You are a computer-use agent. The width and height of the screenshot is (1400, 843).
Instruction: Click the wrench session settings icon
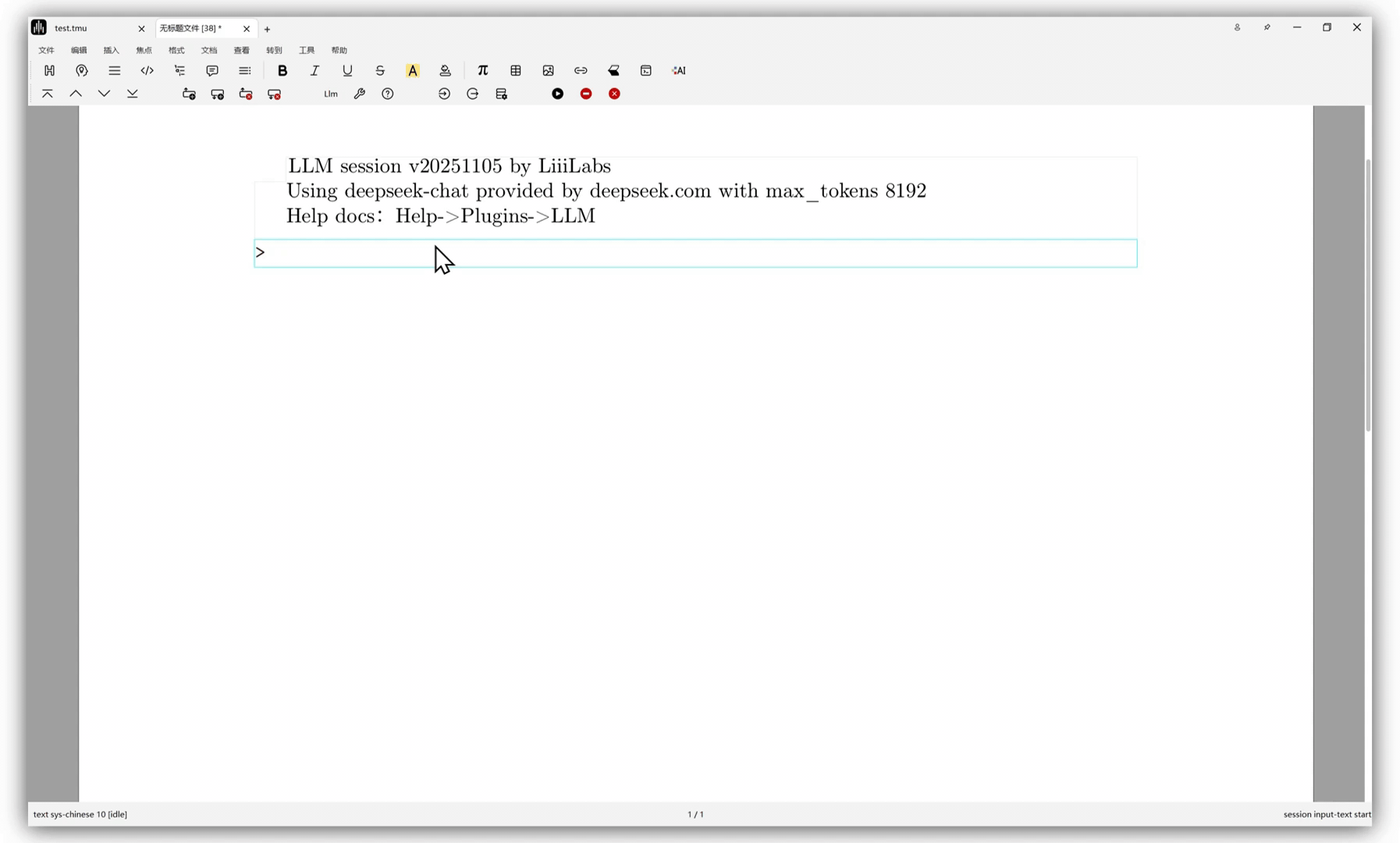point(359,94)
